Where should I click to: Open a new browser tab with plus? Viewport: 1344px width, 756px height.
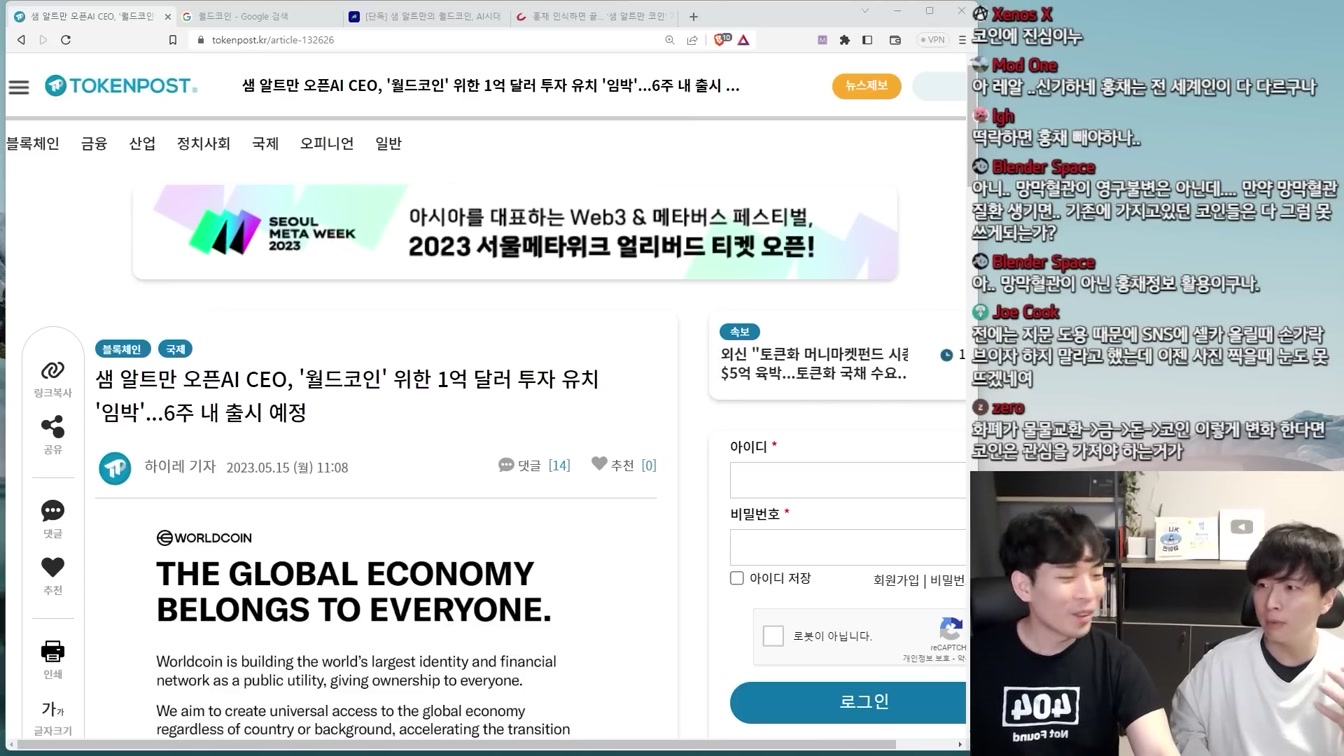click(693, 16)
